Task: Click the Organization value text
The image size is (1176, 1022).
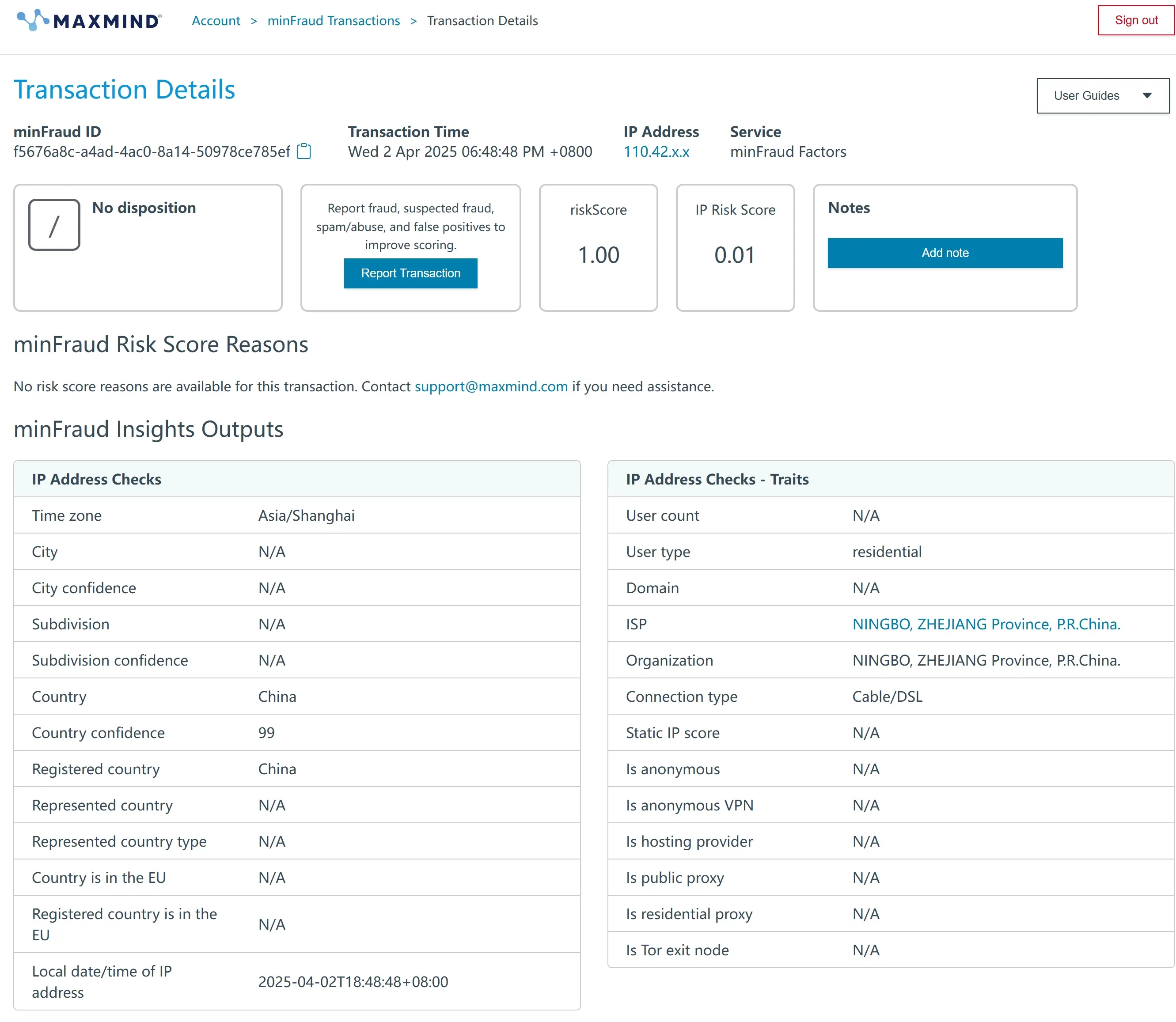Action: (986, 660)
